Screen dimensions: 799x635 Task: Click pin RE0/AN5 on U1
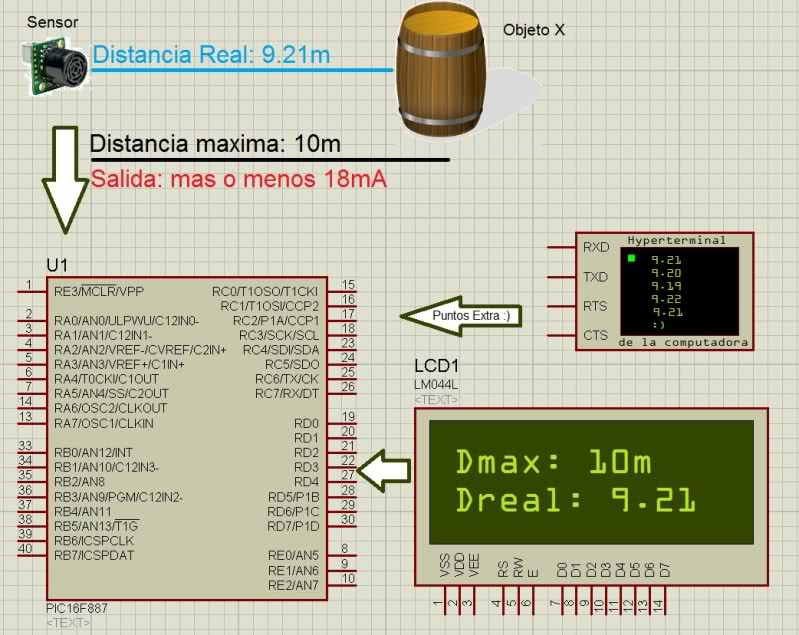pyautogui.click(x=293, y=555)
